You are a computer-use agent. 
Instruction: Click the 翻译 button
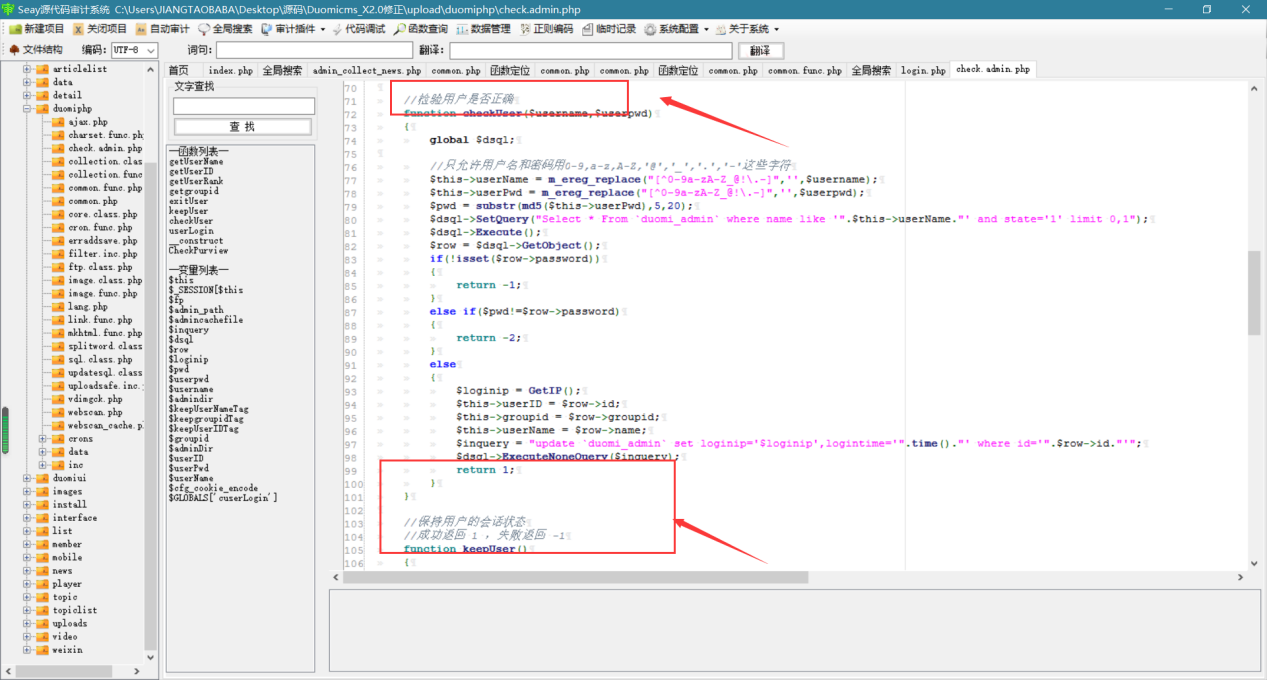point(760,50)
